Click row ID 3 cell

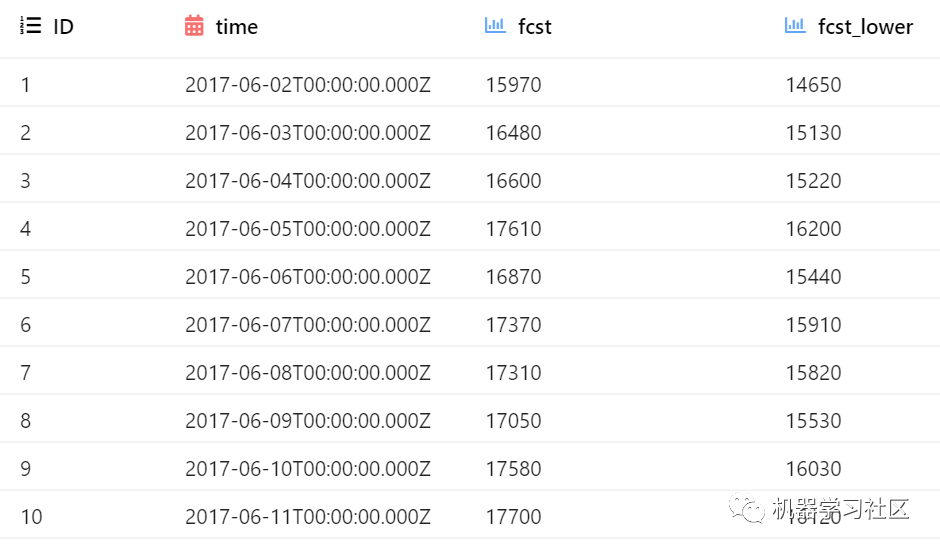[x=26, y=181]
